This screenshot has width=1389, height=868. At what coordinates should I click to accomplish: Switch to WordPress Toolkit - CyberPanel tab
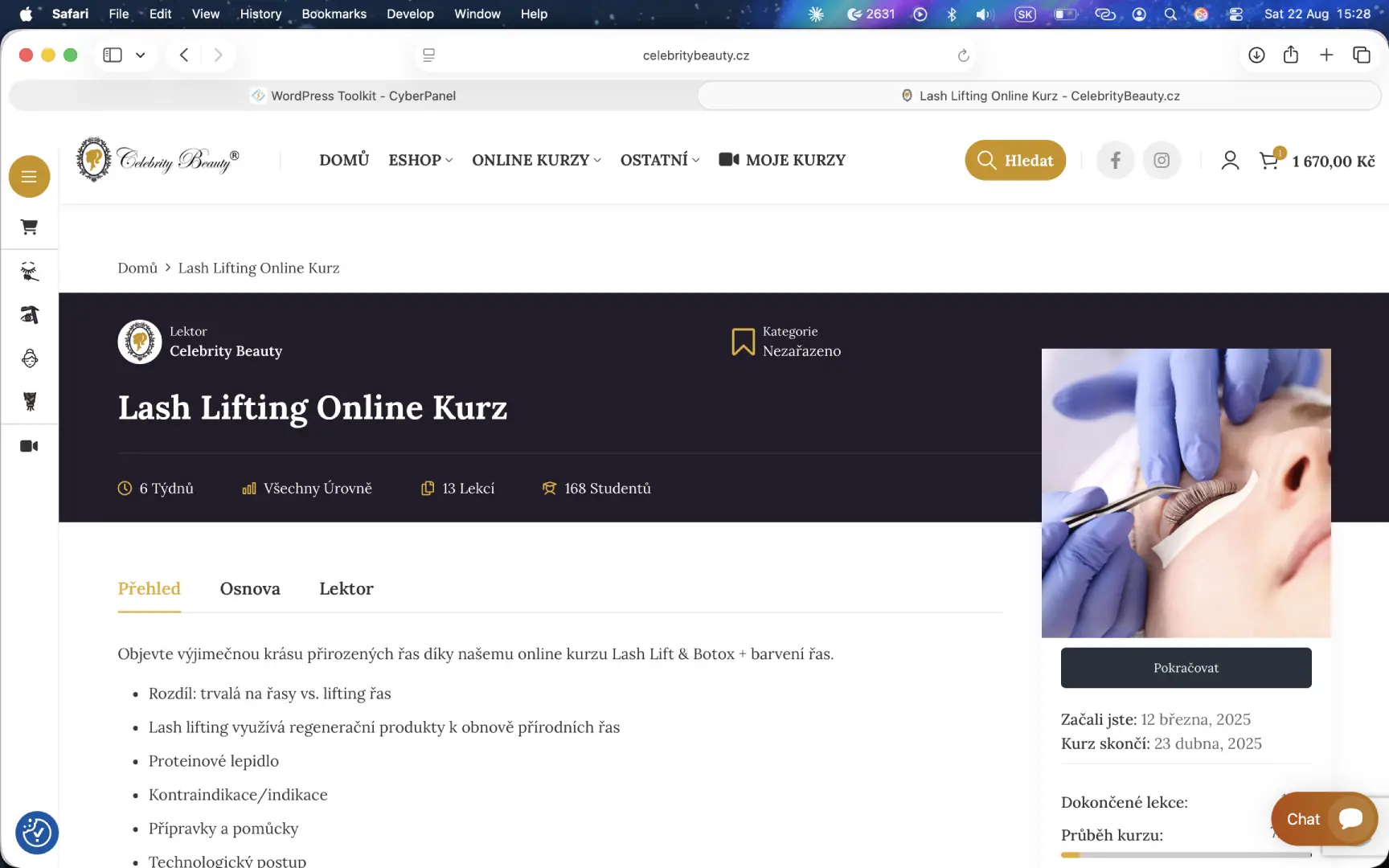pos(354,96)
